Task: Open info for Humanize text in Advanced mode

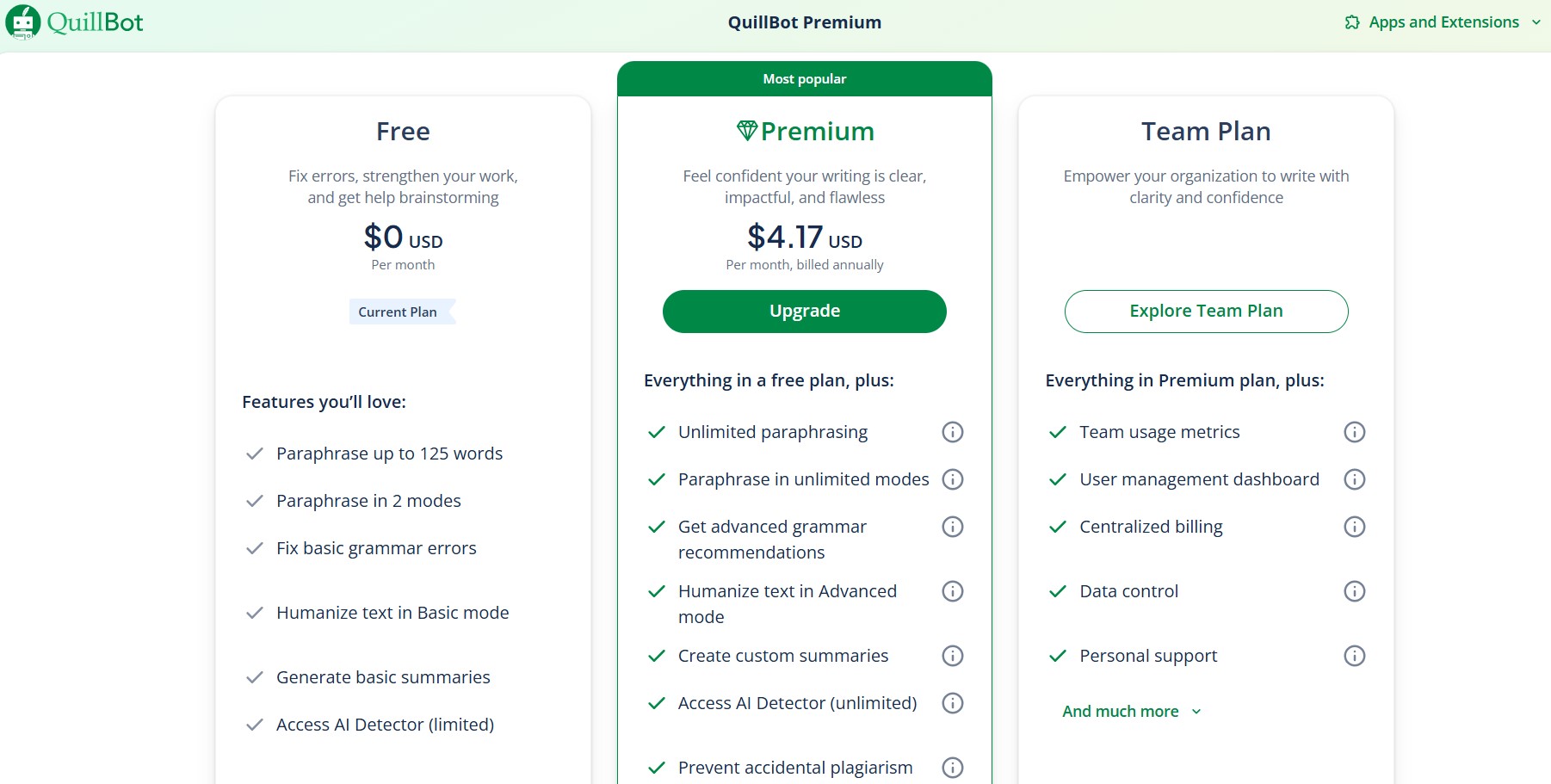Action: (953, 591)
